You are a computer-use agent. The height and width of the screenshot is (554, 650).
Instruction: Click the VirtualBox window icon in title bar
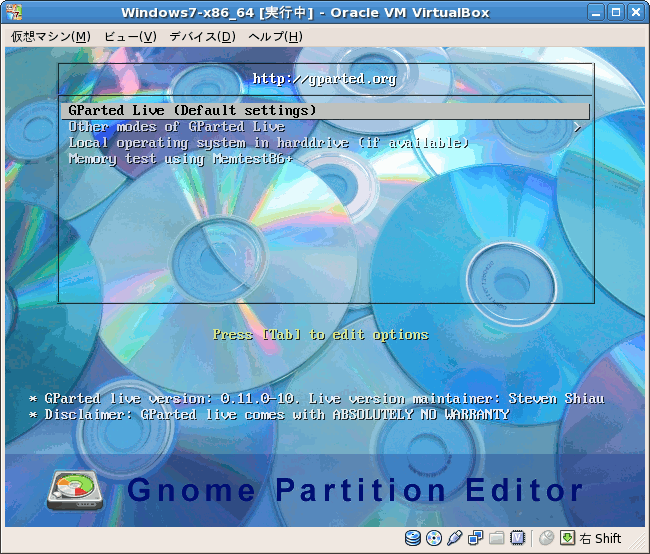pyautogui.click(x=13, y=13)
